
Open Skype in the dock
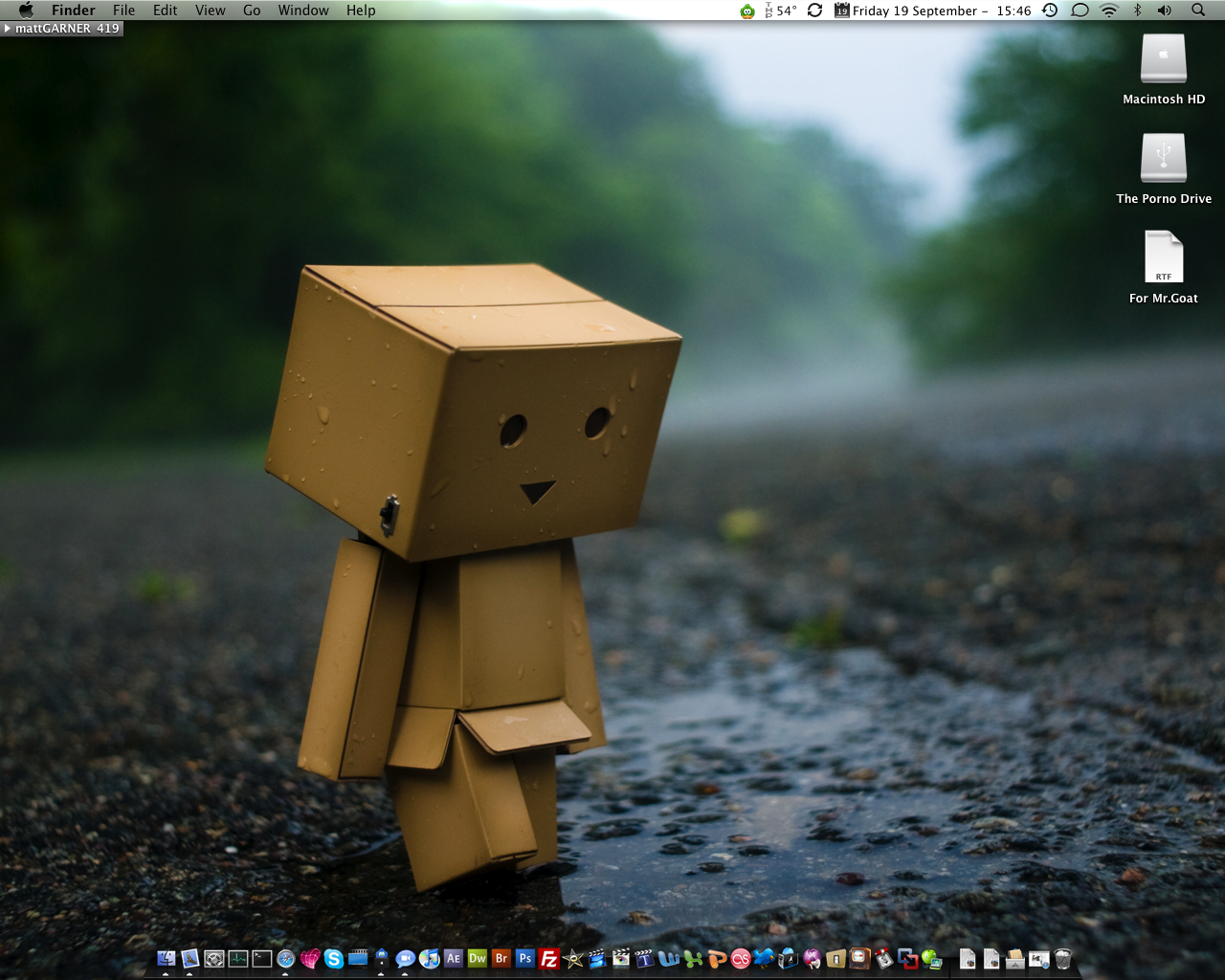tap(334, 958)
